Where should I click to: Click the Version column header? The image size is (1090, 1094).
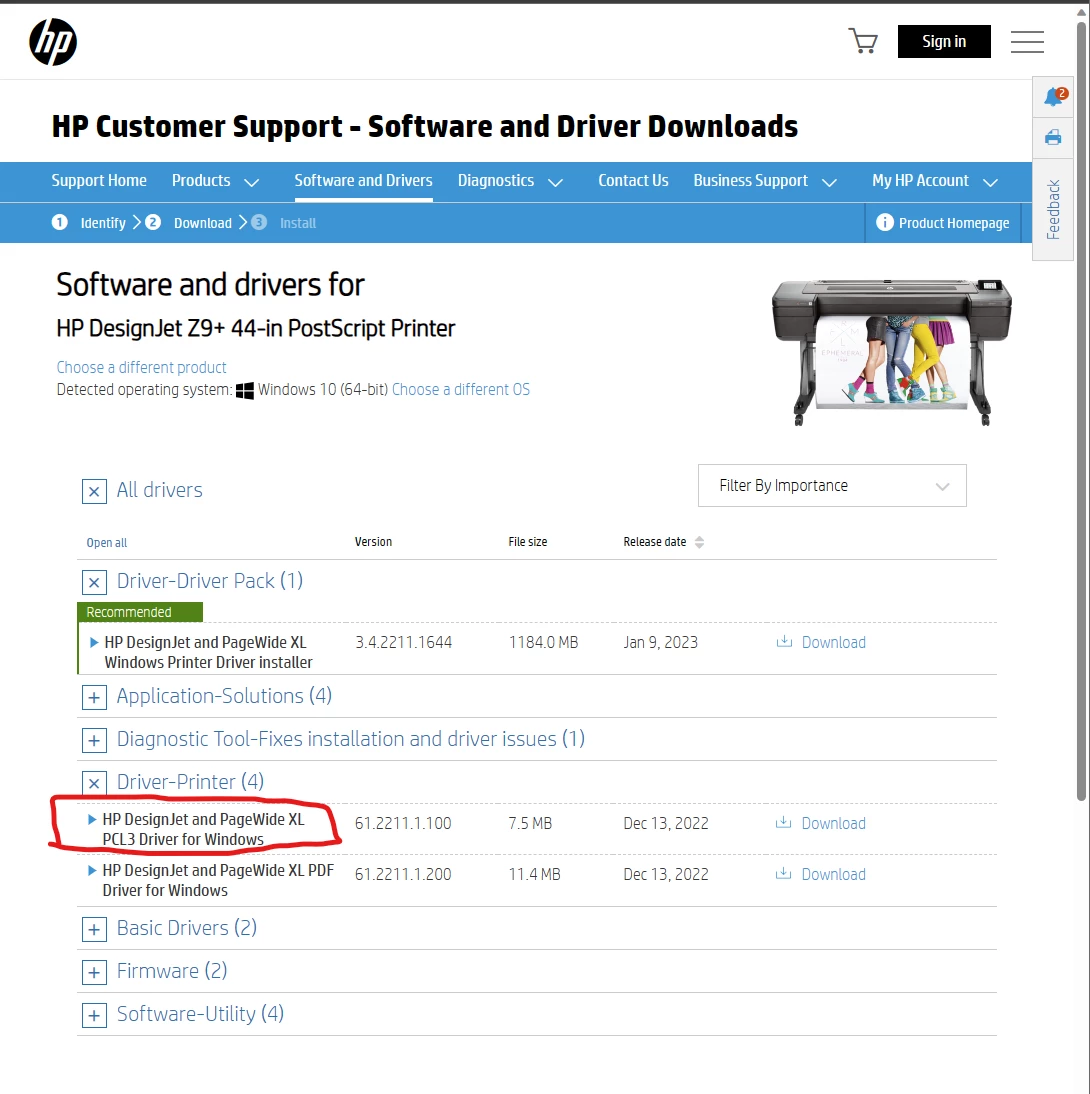point(373,541)
